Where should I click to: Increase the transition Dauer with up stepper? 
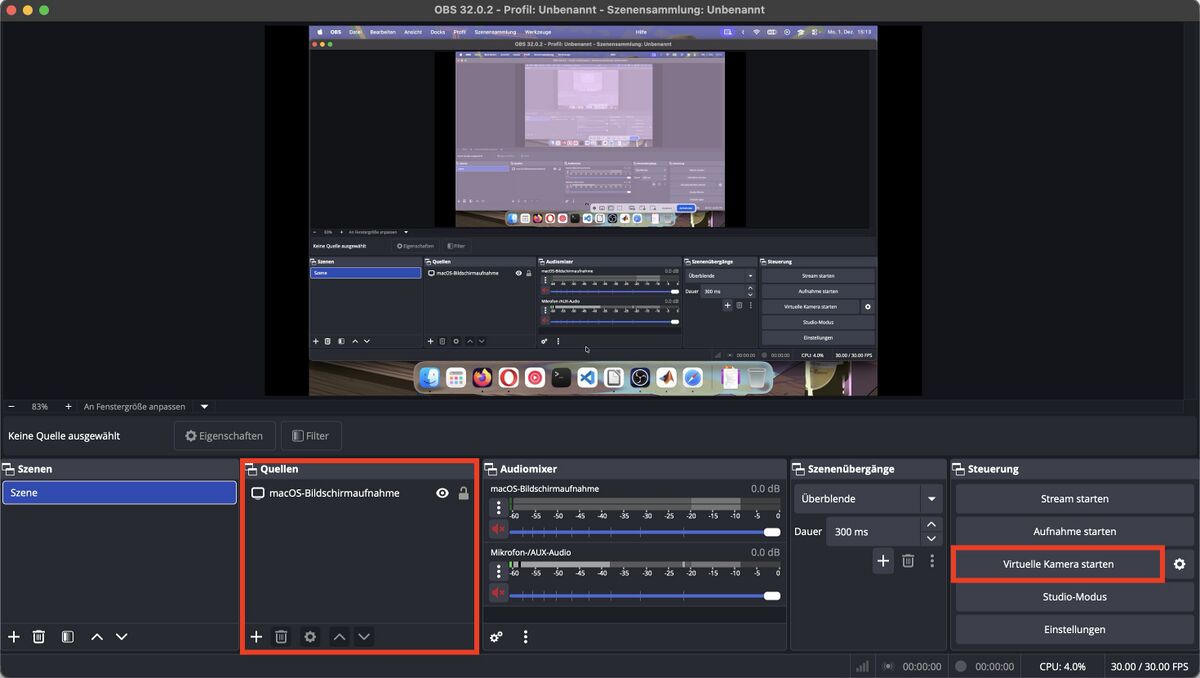click(931, 524)
